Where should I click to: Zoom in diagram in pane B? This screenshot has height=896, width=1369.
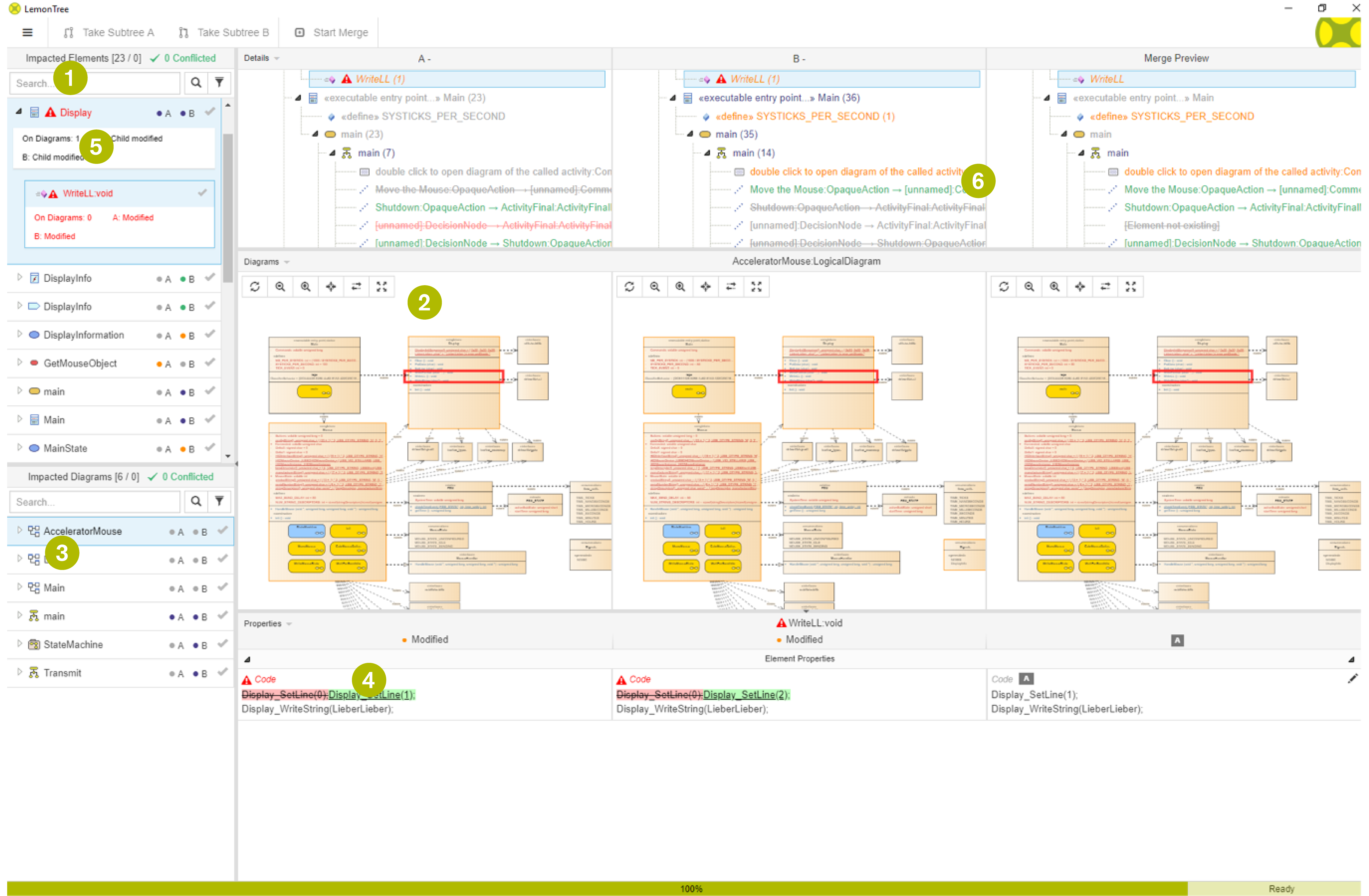(x=680, y=286)
